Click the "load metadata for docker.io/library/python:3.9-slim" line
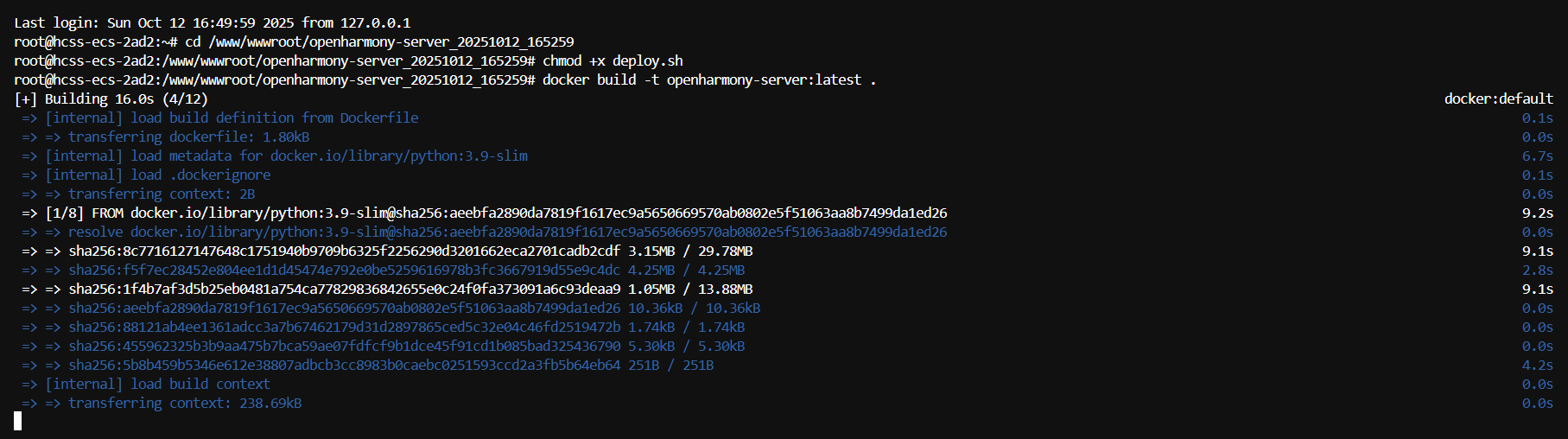This screenshot has width=1568, height=439. coord(286,156)
